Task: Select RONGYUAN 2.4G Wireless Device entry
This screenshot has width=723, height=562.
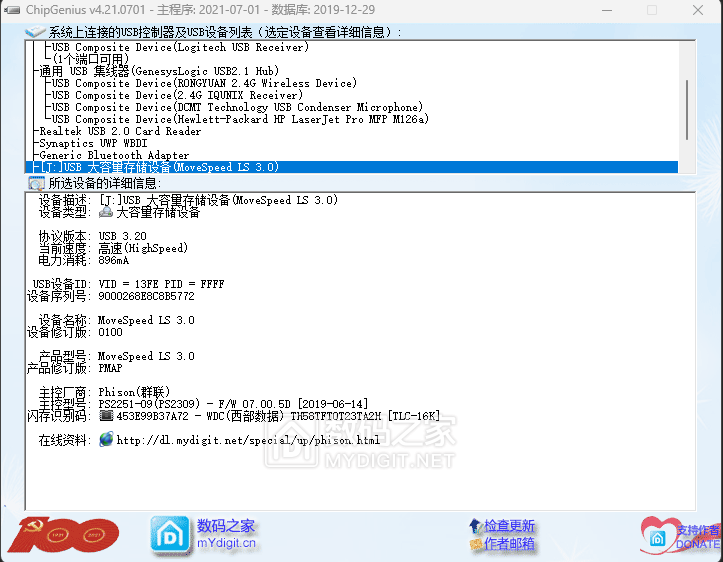Action: 204,83
